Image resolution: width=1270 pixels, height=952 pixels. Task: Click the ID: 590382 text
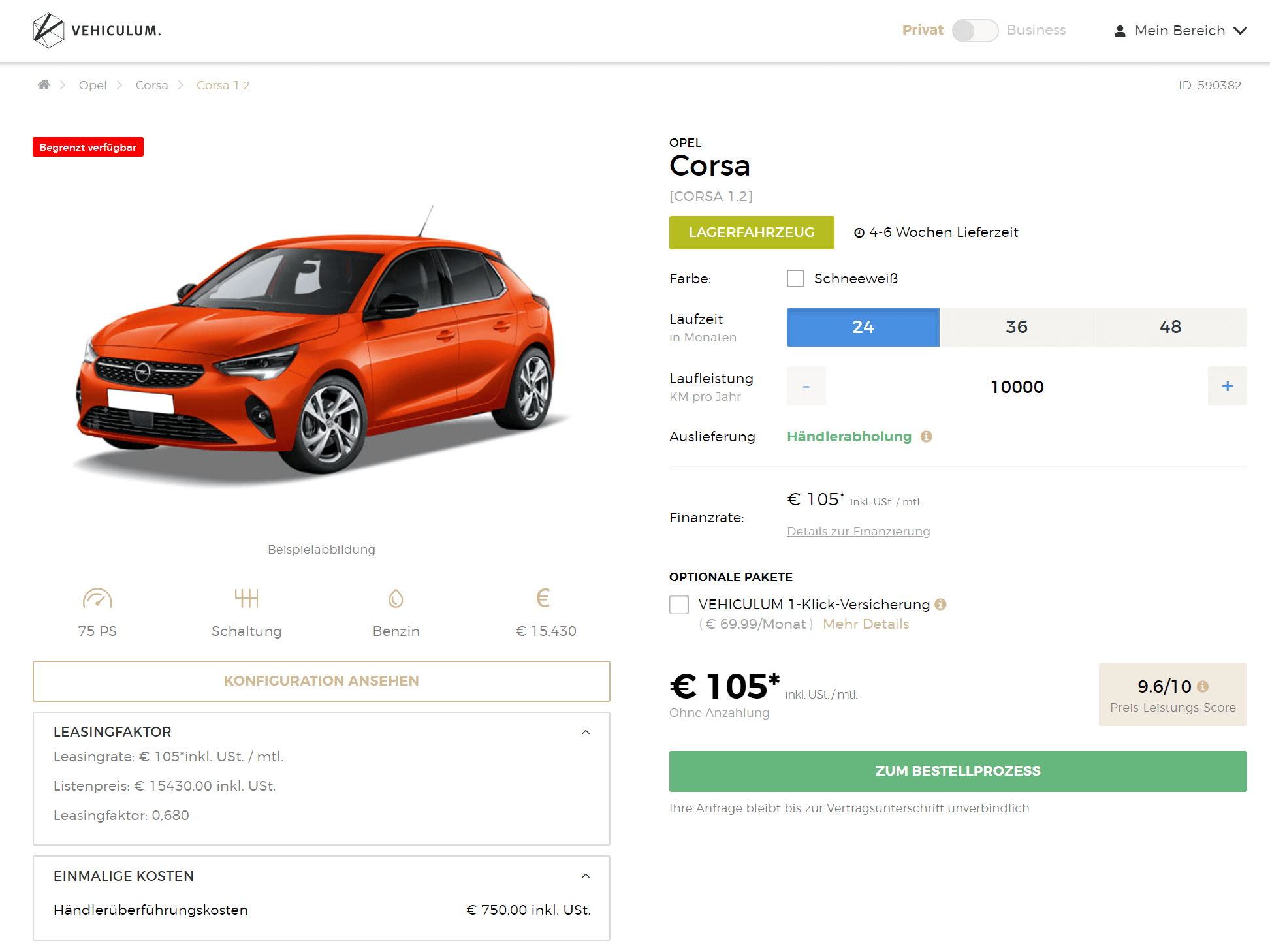tap(1210, 86)
